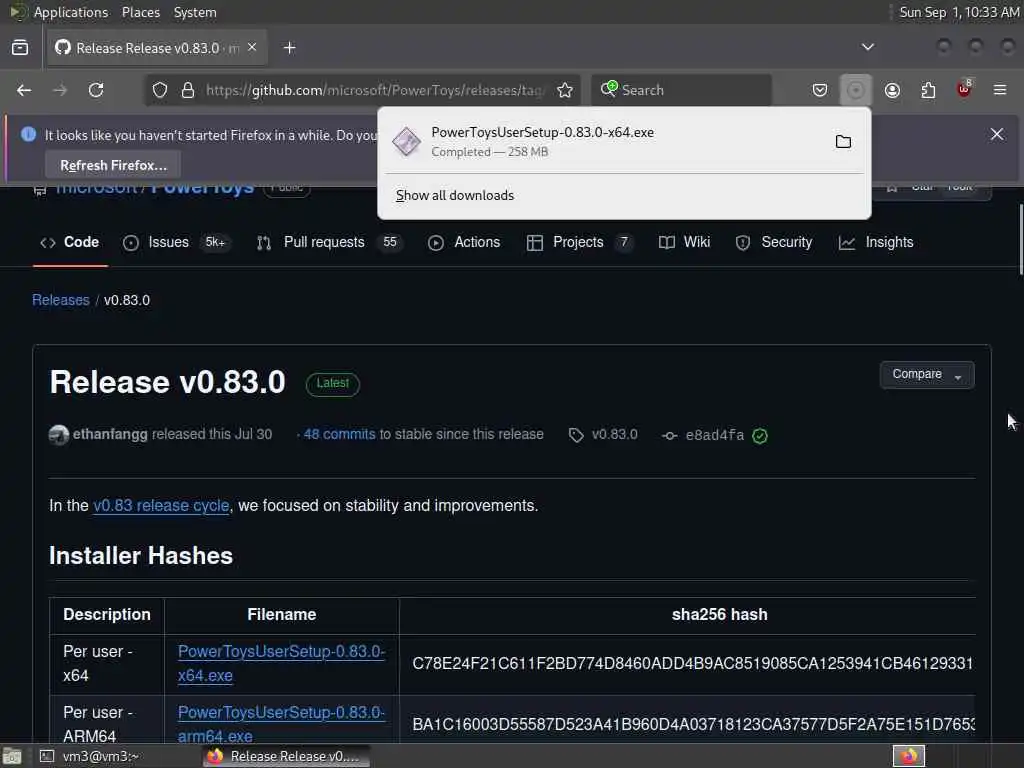
Task: Download PowerToysUserSetup-0.83.0-x64.exe from the table
Action: (x=281, y=664)
